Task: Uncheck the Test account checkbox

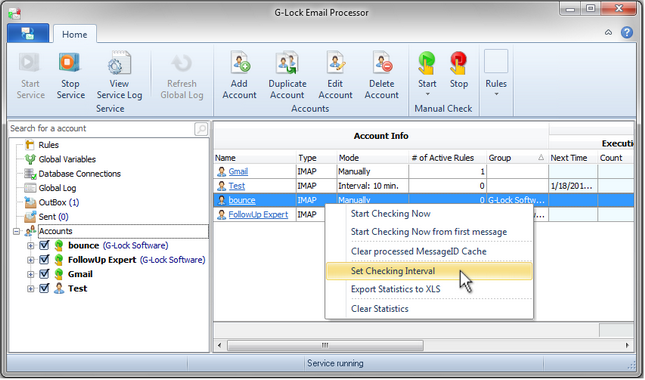Action: coord(44,289)
